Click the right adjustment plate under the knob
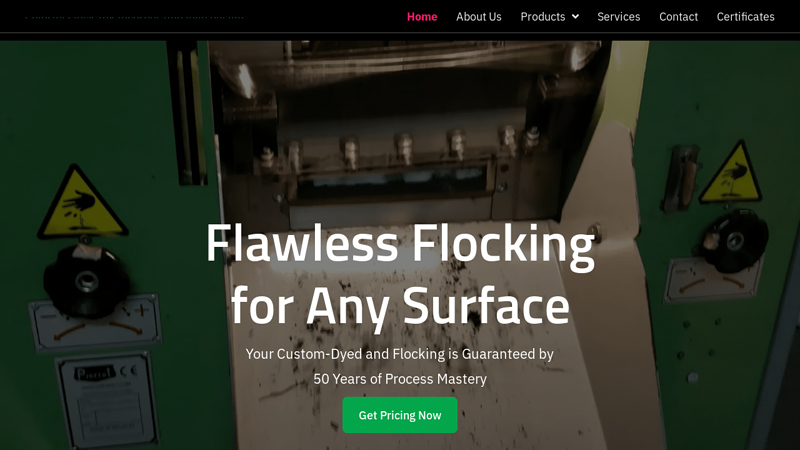This screenshot has width=800, height=450. pyautogui.click(x=713, y=280)
